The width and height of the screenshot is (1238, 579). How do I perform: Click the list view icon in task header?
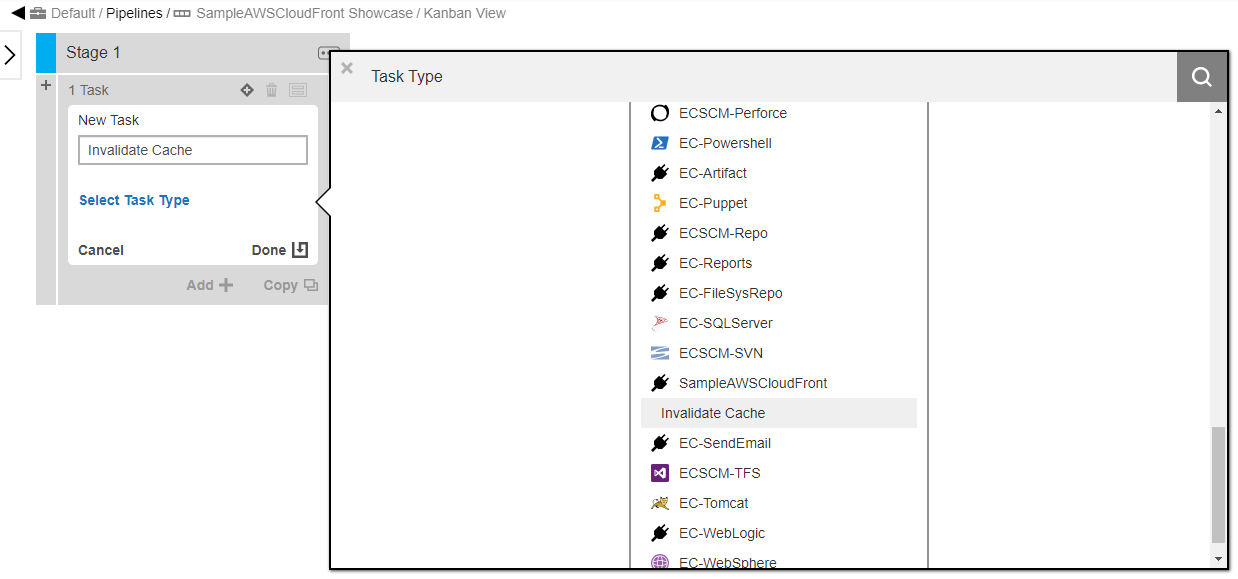298,90
